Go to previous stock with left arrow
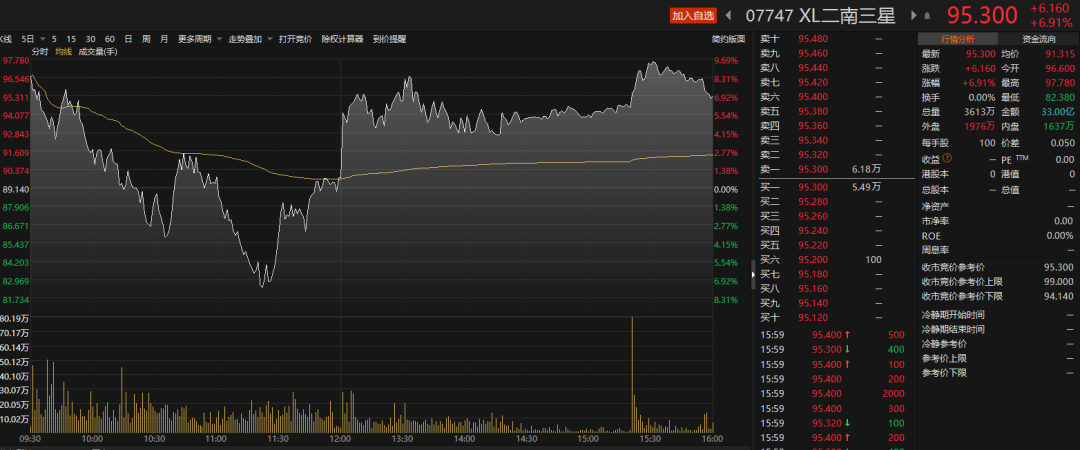 [729, 15]
